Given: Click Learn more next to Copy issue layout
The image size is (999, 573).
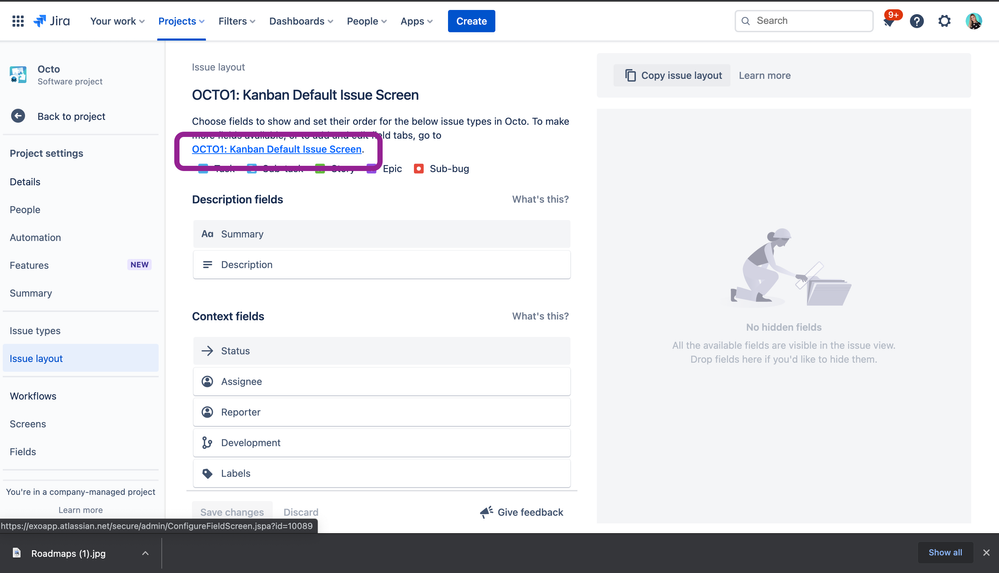Looking at the screenshot, I should (765, 75).
